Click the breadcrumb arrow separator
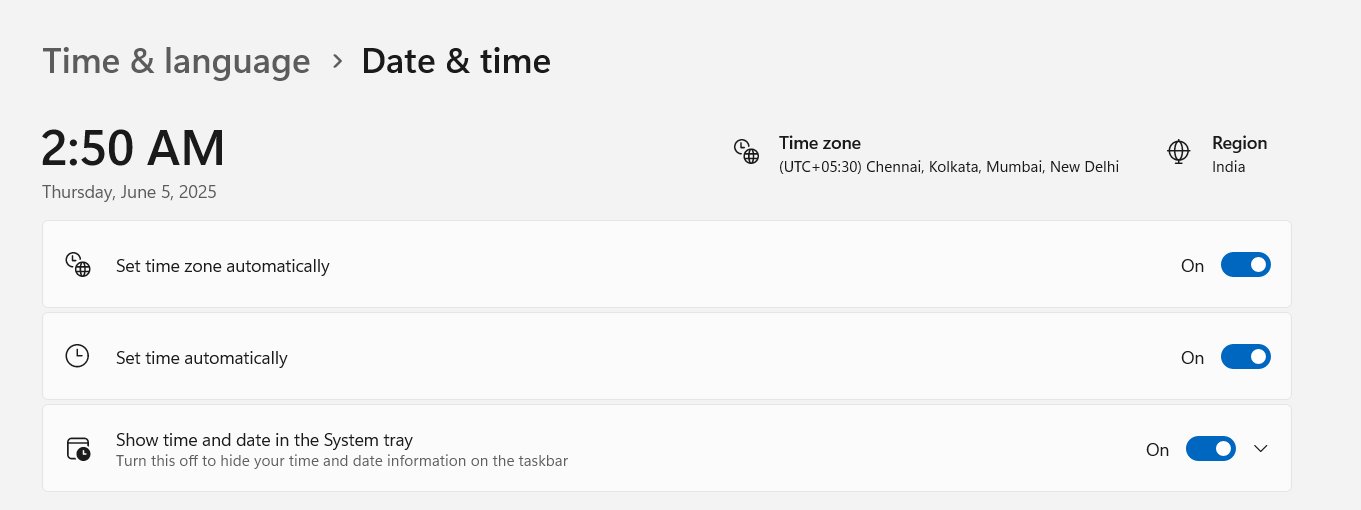The height and width of the screenshot is (510, 1361). tap(337, 61)
